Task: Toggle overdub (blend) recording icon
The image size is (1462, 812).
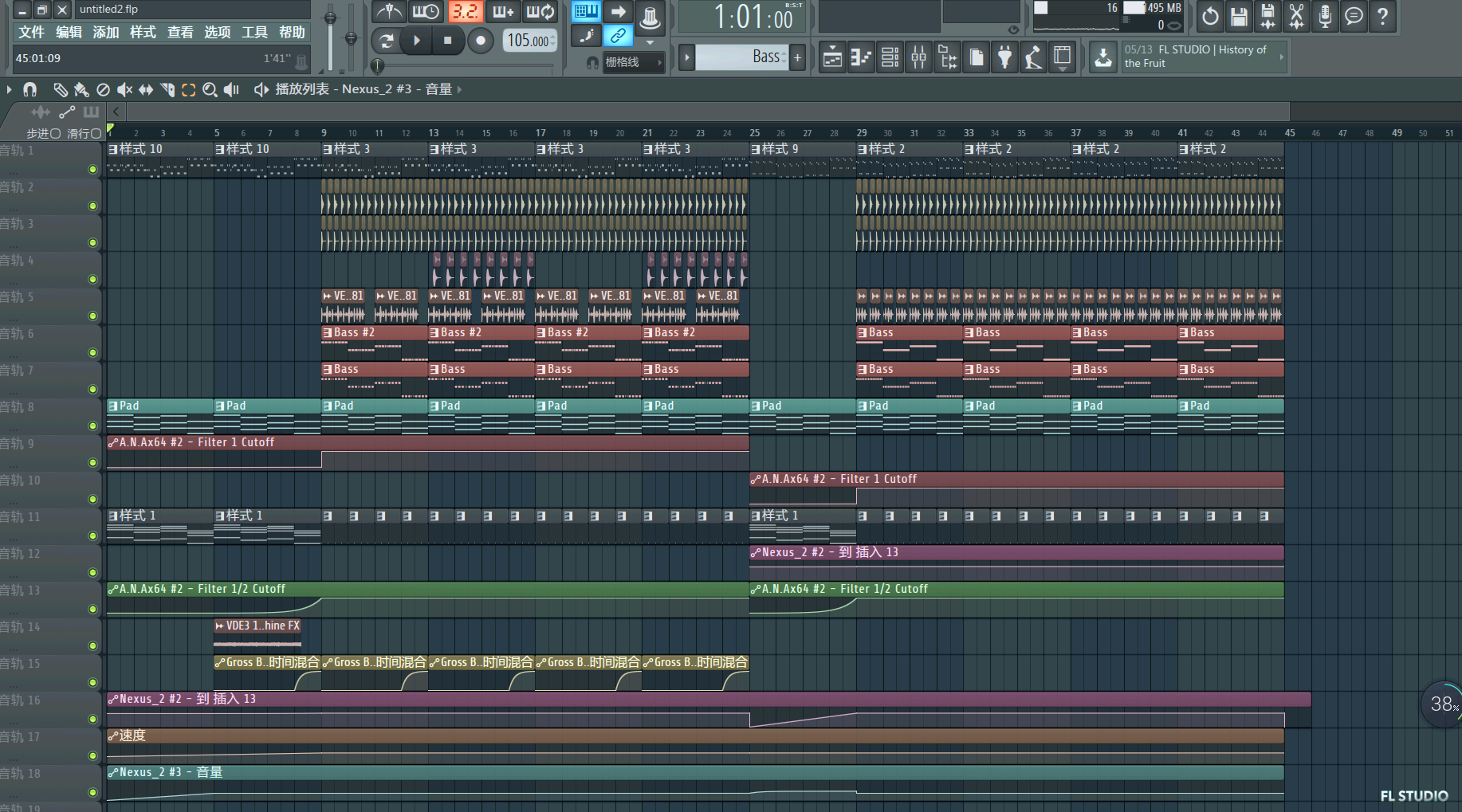Action: click(502, 12)
